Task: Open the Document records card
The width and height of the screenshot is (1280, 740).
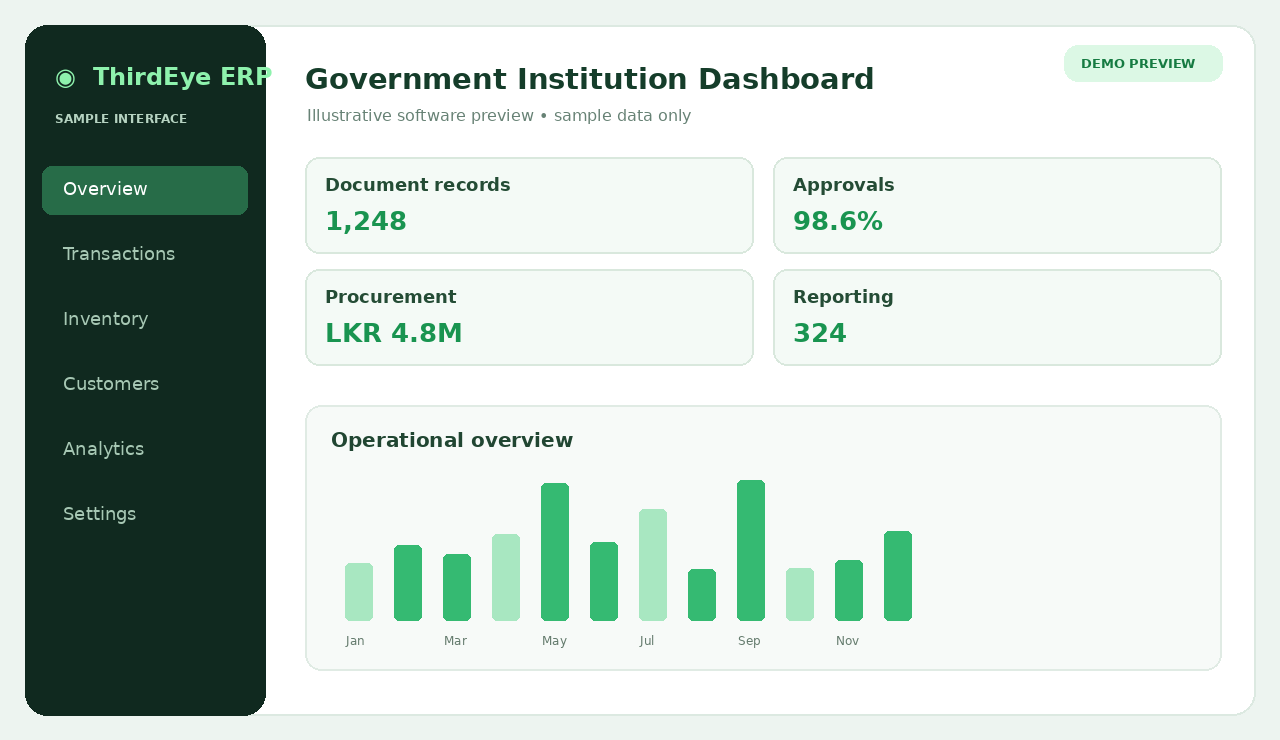Action: coord(529,205)
